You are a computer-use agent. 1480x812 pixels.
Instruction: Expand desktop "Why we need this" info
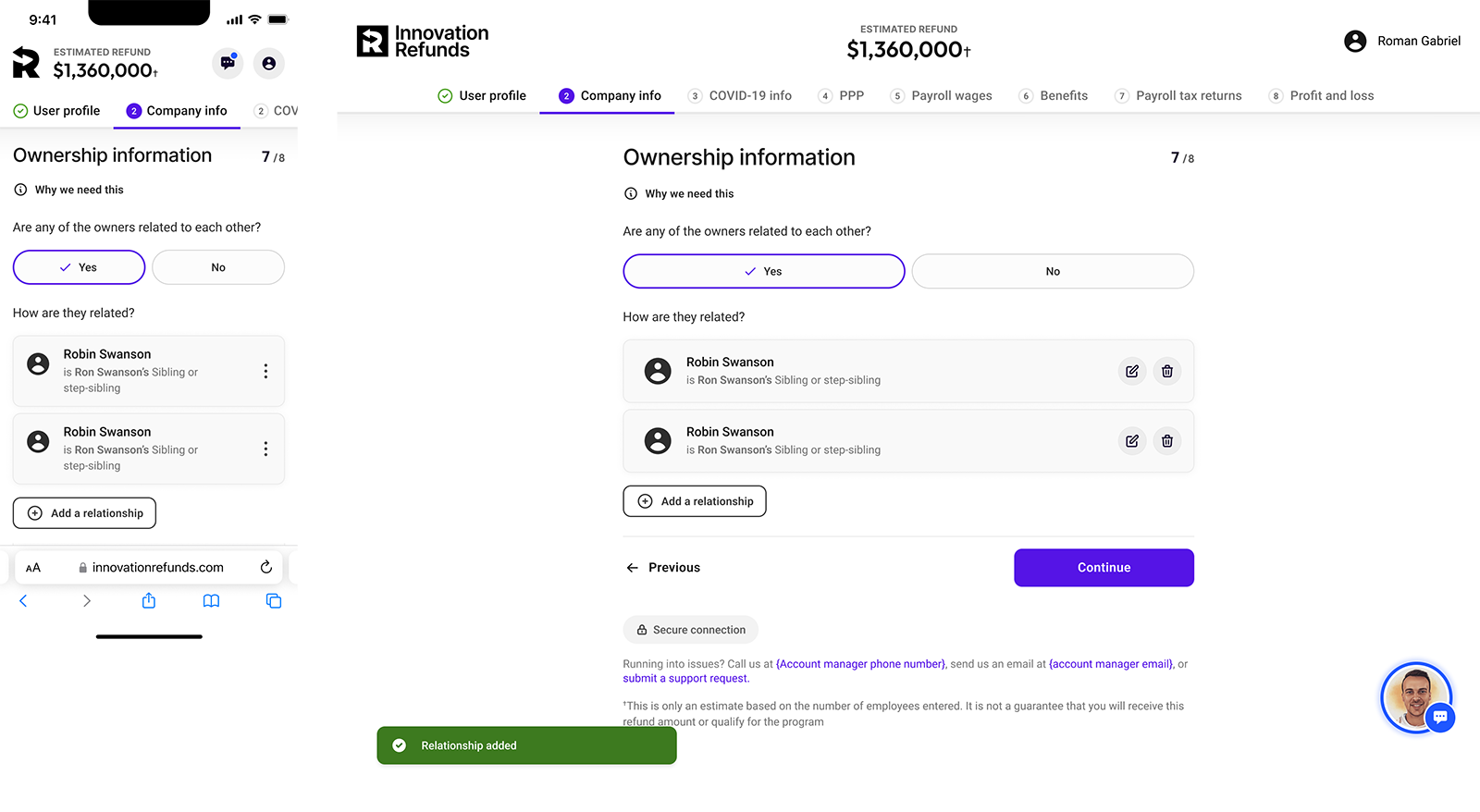[688, 193]
